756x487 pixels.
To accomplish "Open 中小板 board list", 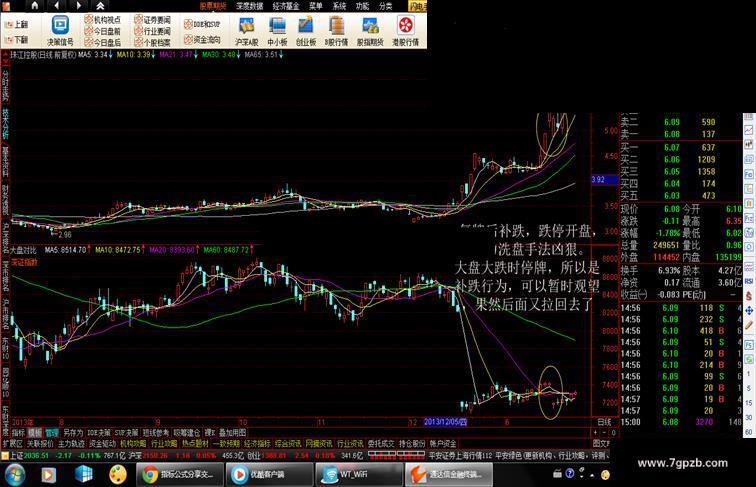I will coord(277,31).
